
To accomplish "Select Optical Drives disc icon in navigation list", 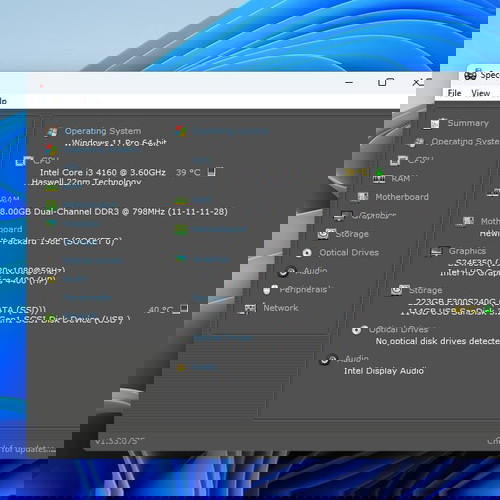I will 307,253.
